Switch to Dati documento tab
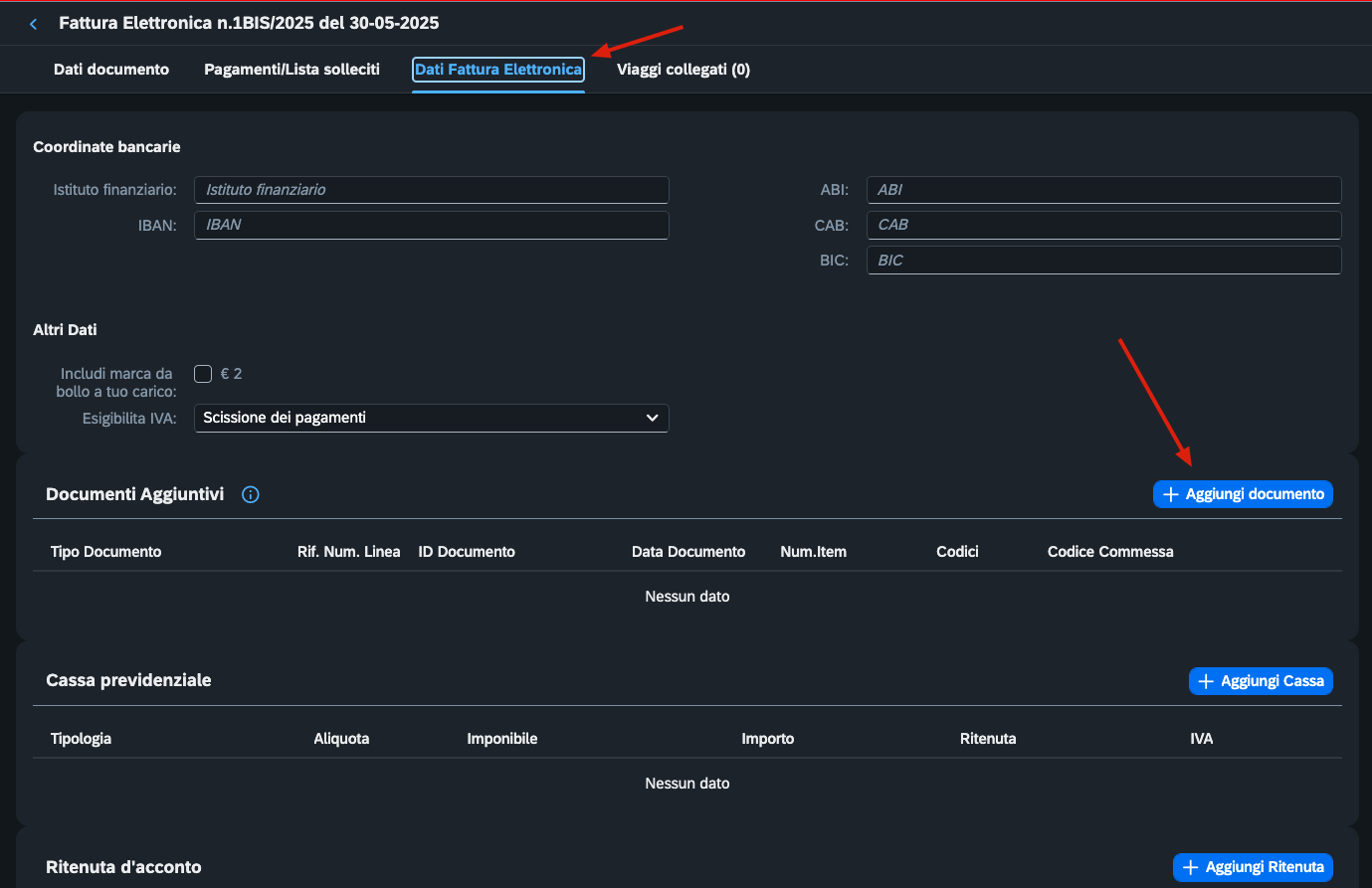The width and height of the screenshot is (1372, 888). click(x=111, y=70)
